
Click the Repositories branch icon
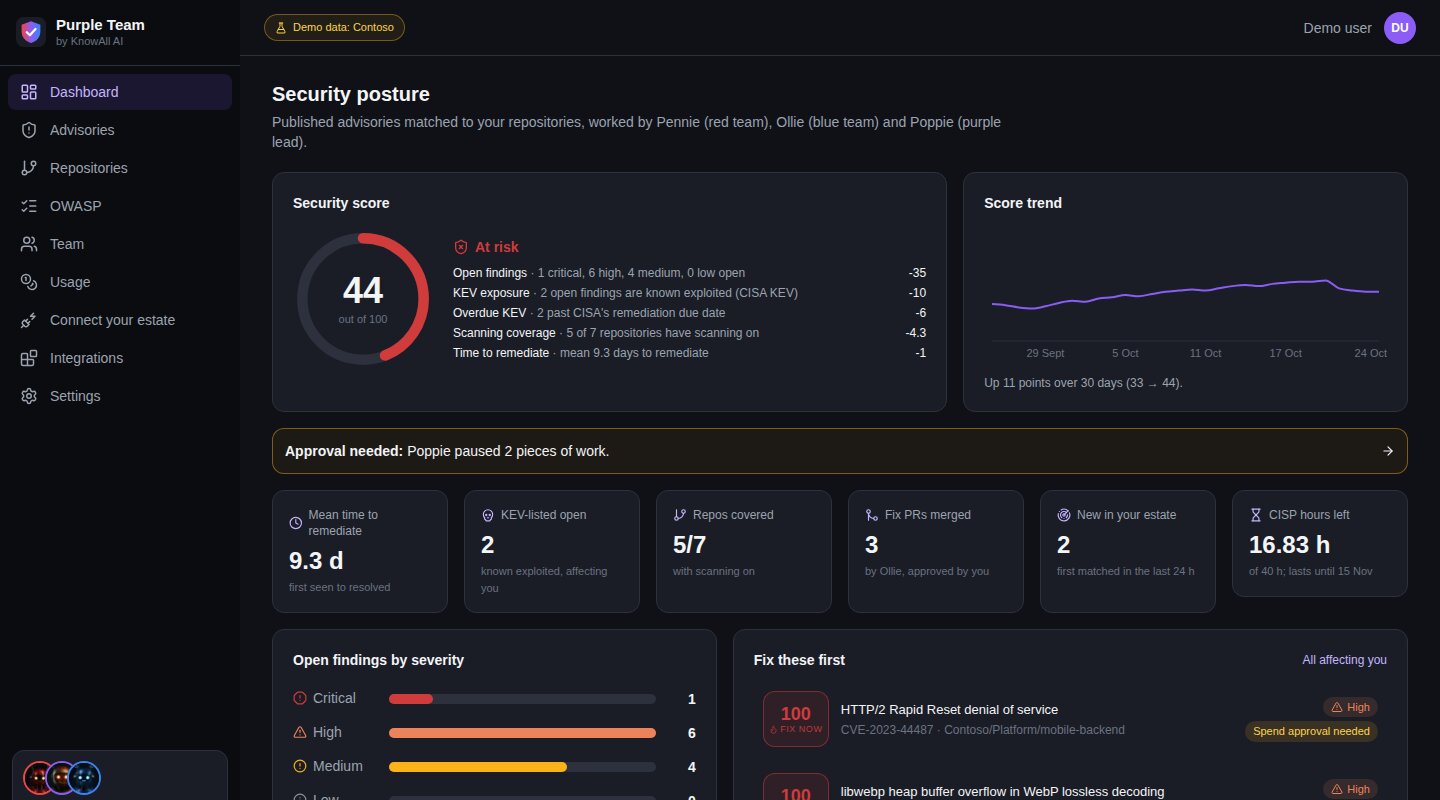point(29,168)
